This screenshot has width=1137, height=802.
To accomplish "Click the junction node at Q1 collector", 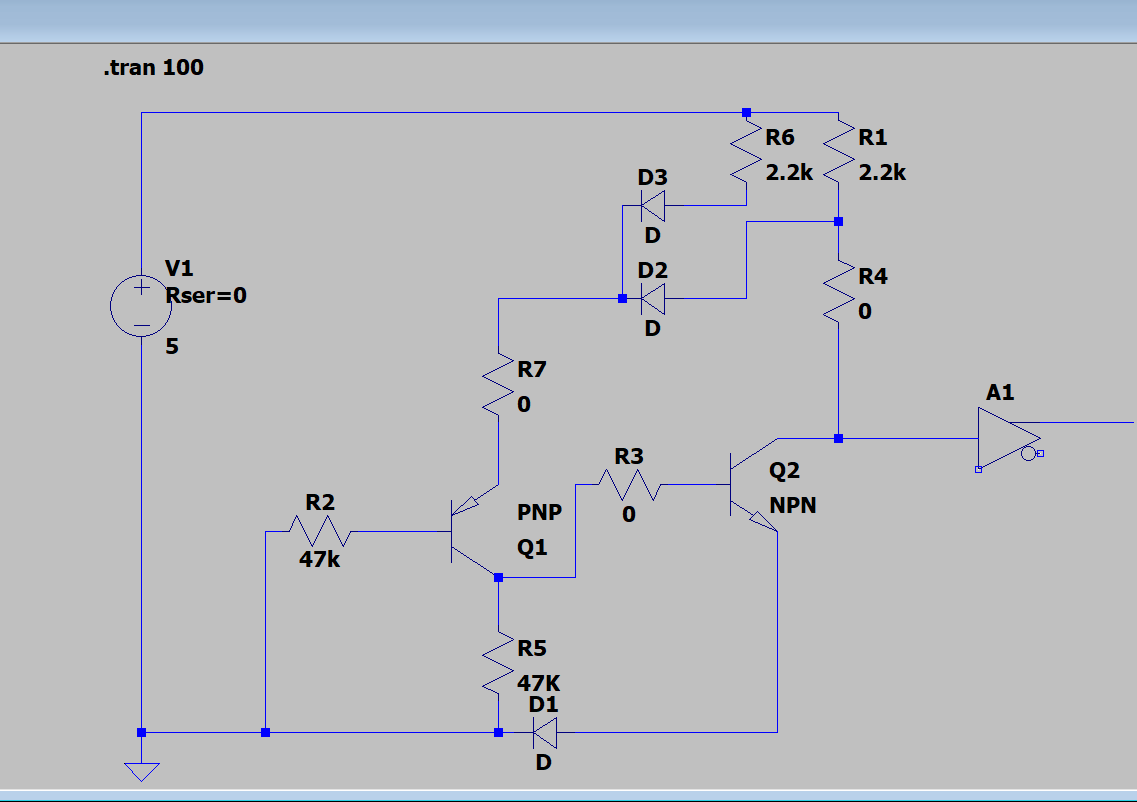I will (x=498, y=578).
